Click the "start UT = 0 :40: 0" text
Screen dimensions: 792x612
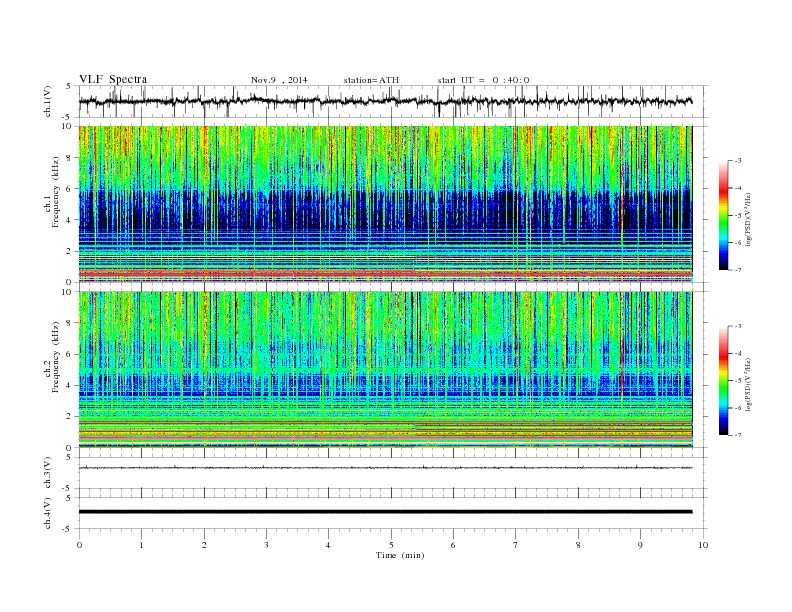point(483,80)
